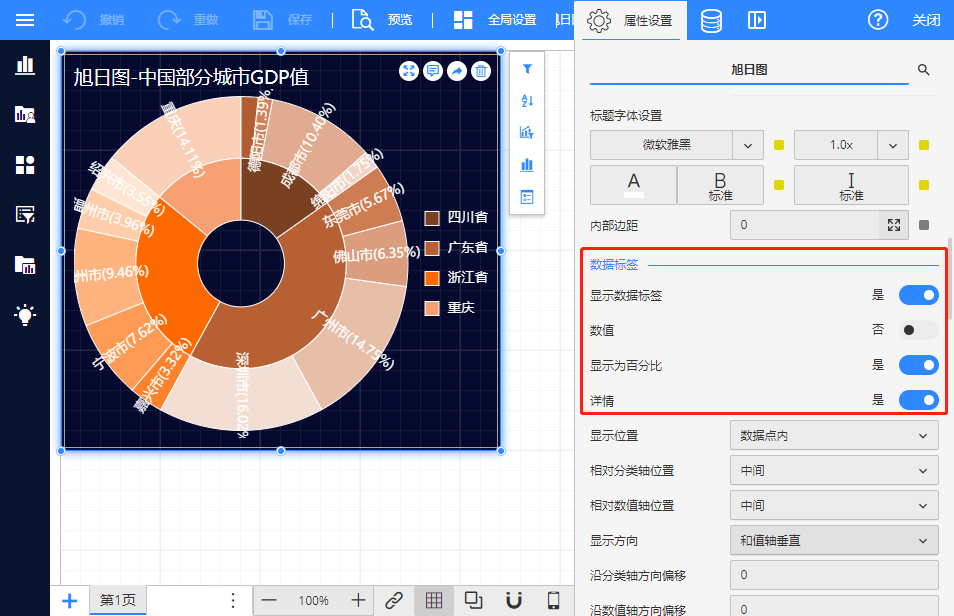Toggle the magnet snap icon

coord(514,600)
